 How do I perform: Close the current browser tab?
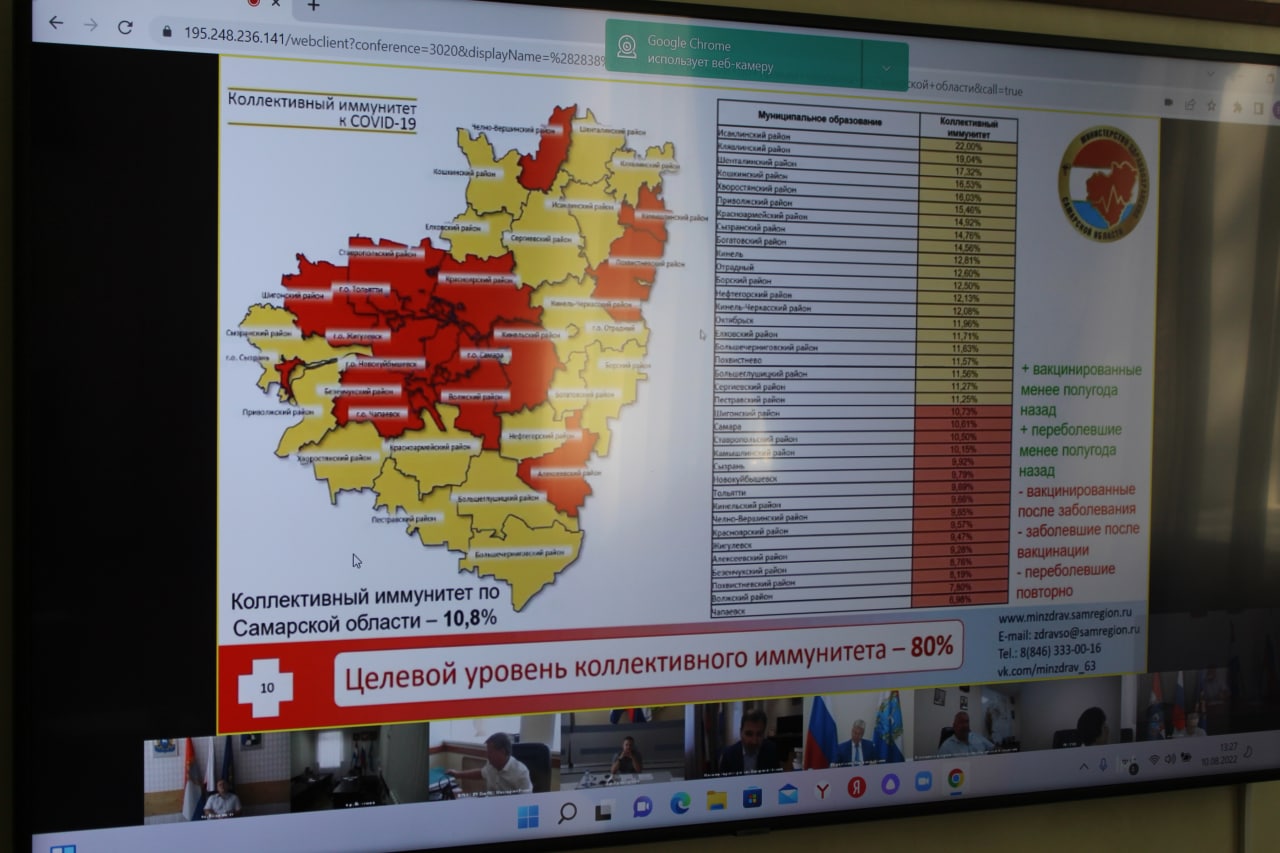(276, 3)
